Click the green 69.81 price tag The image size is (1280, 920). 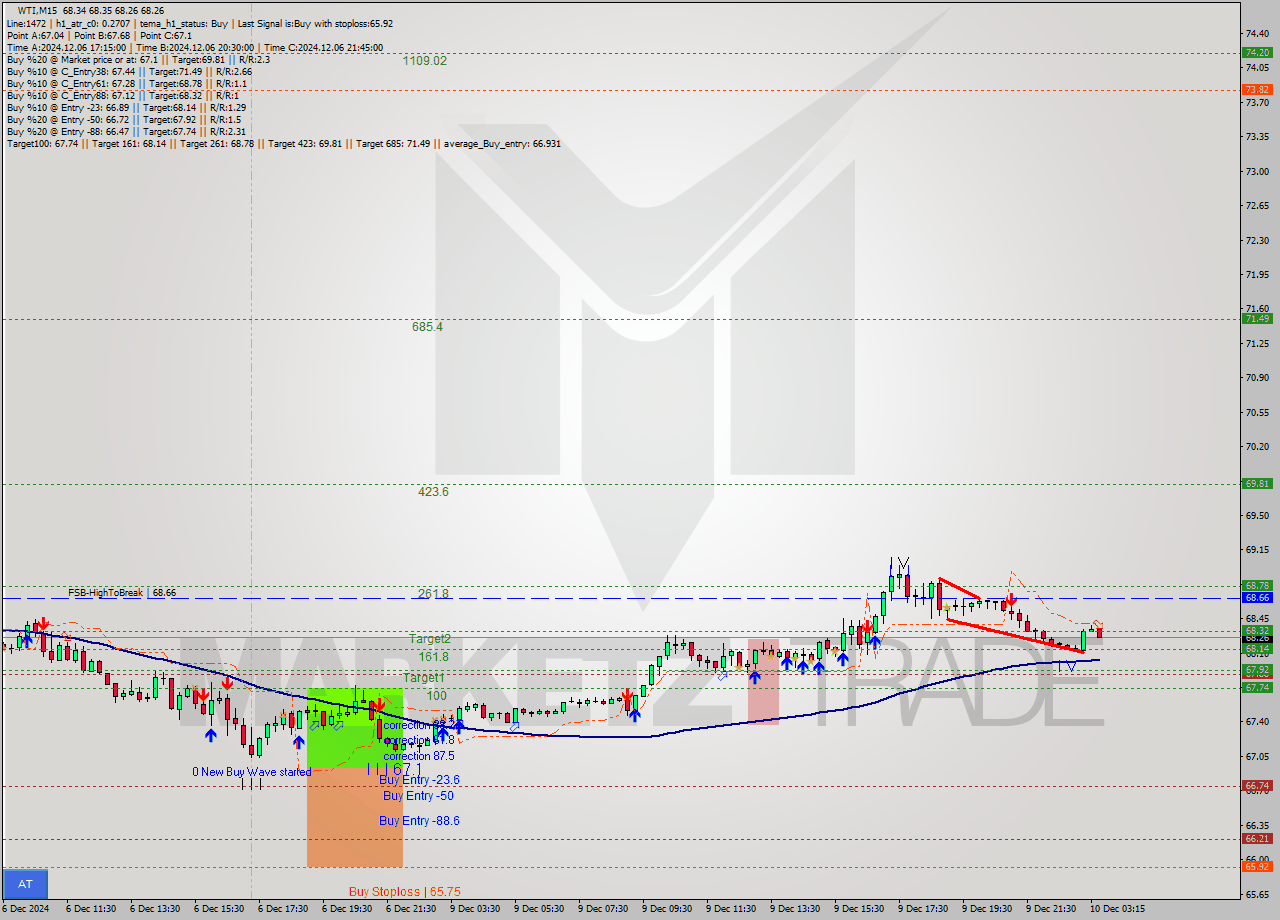1257,483
